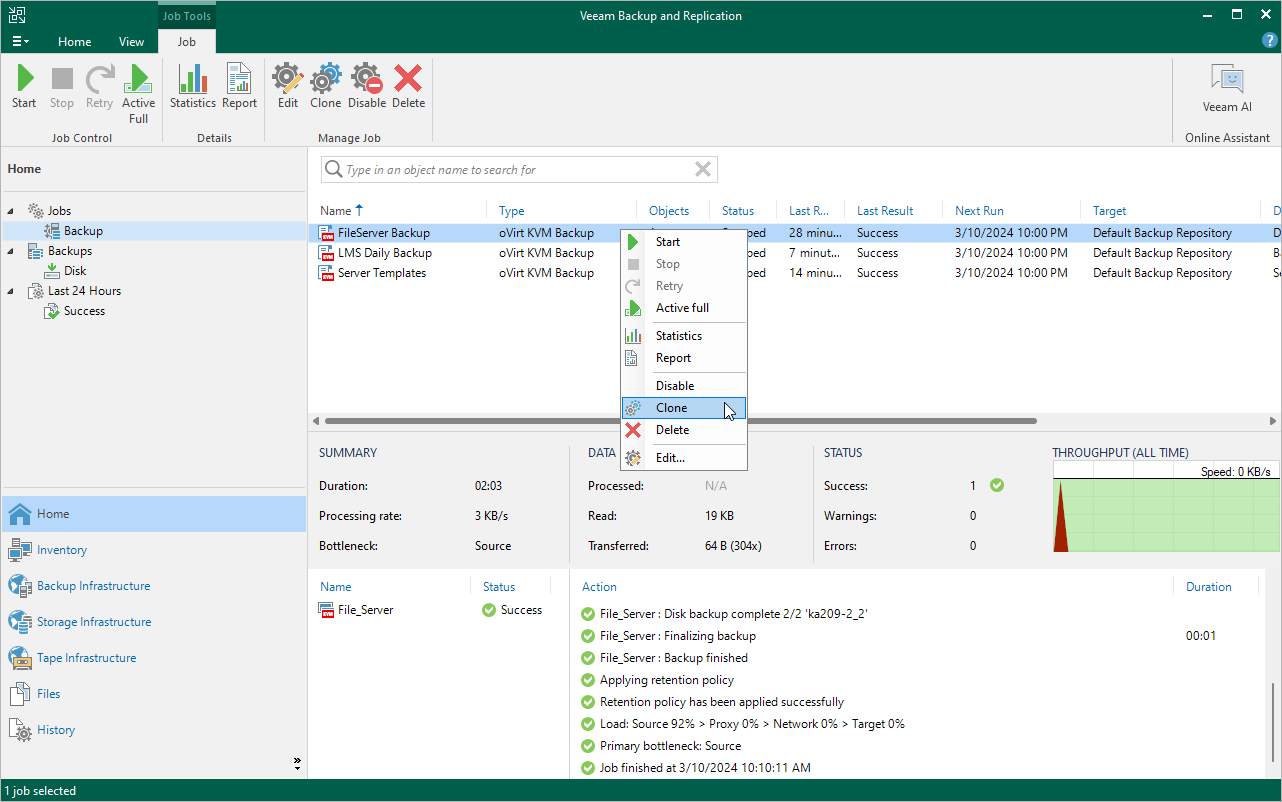Image resolution: width=1282 pixels, height=802 pixels.
Task: Open Tape Infrastructure navigation pane
Action: (x=154, y=658)
